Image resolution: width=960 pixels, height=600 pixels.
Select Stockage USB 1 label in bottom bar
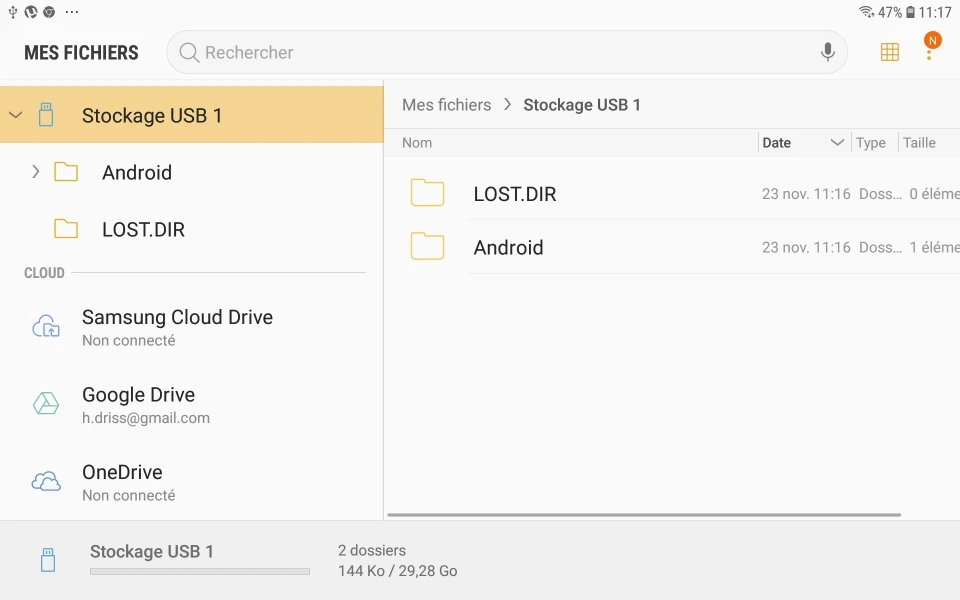(x=152, y=552)
